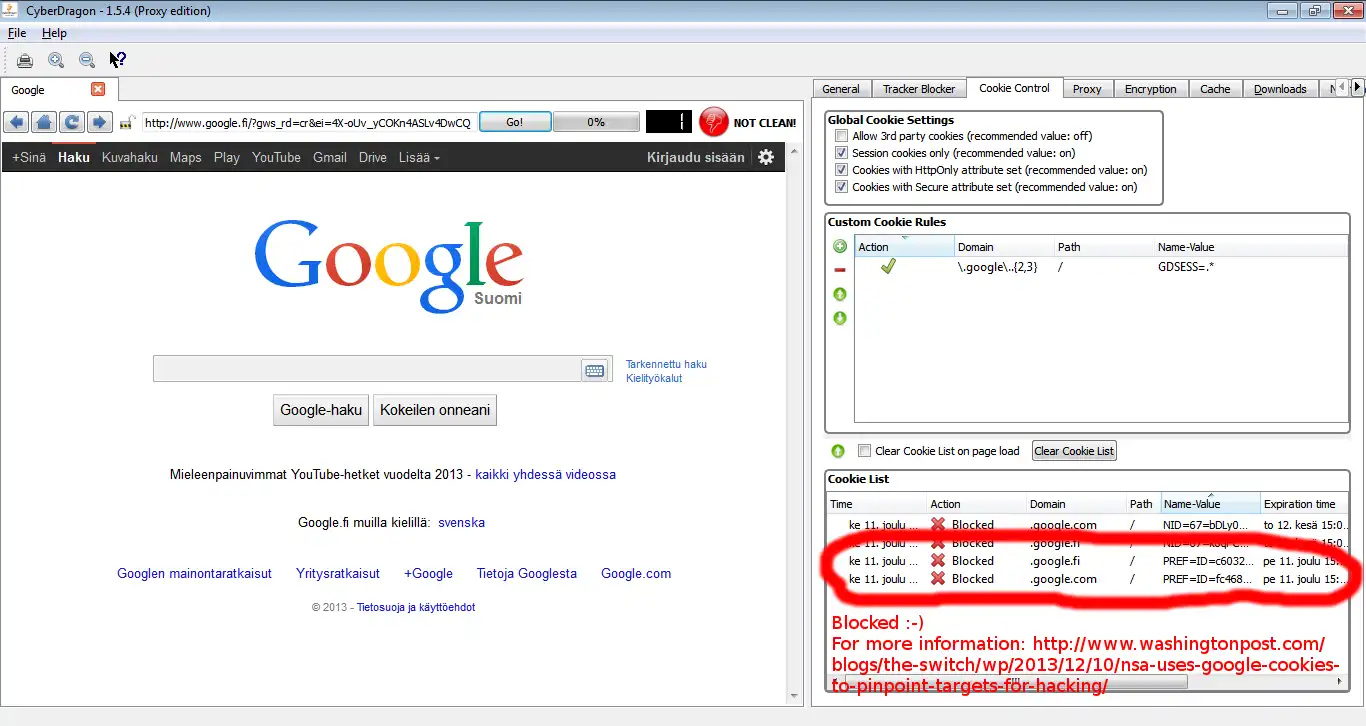Remove the selected custom cookie rule

click(840, 270)
